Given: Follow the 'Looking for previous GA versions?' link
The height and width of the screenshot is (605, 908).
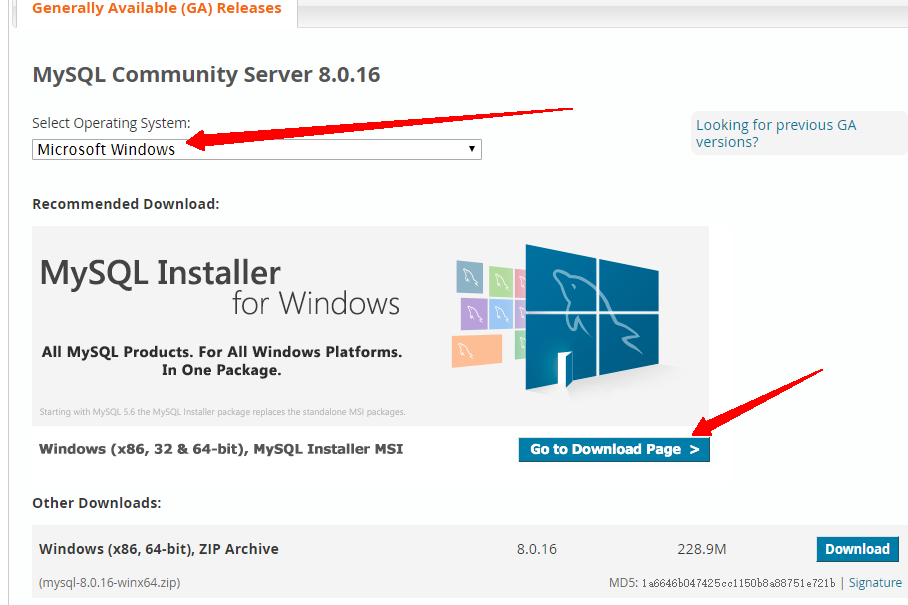Looking at the screenshot, I should 776,133.
